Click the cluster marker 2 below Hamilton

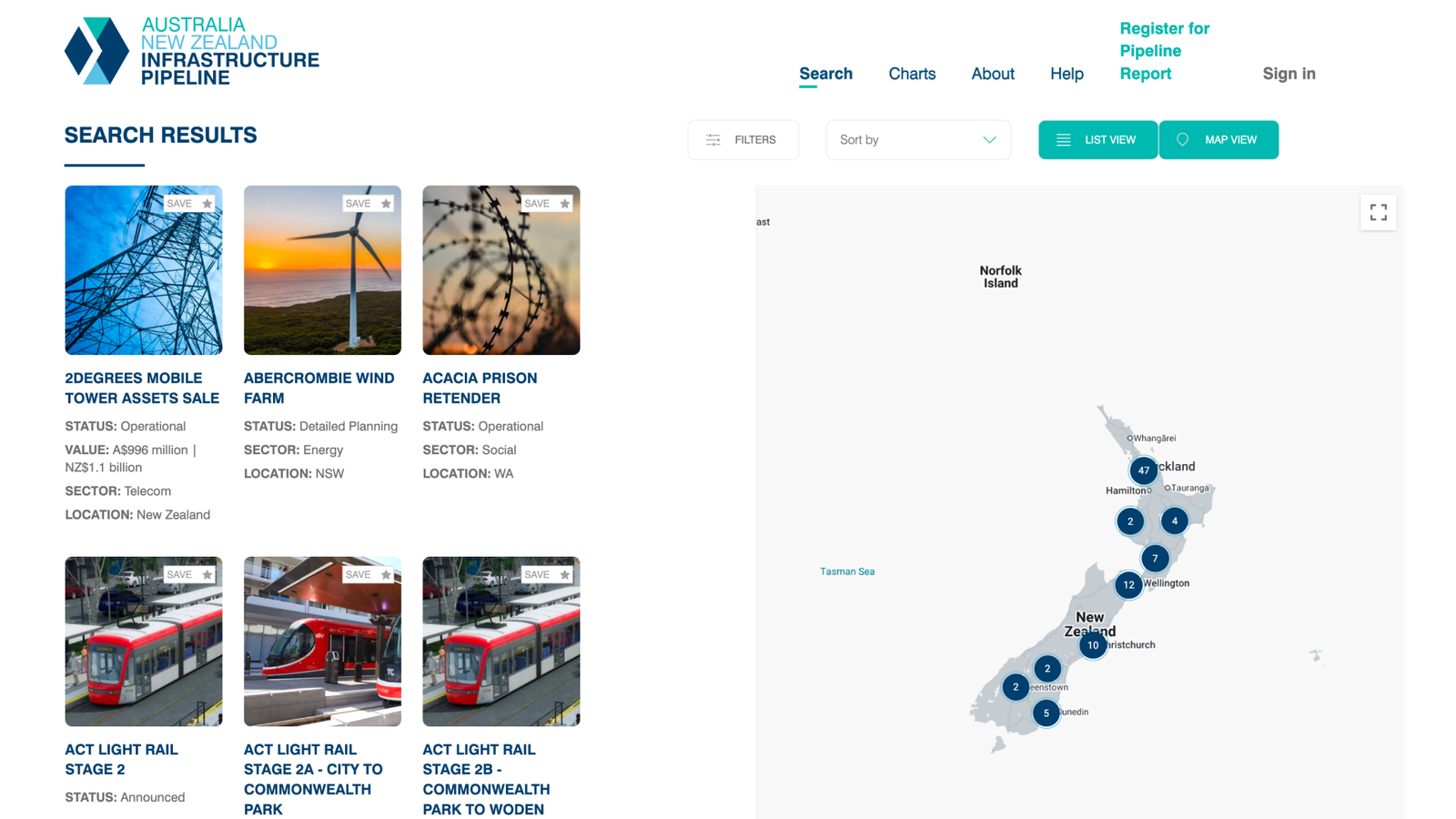1130,521
